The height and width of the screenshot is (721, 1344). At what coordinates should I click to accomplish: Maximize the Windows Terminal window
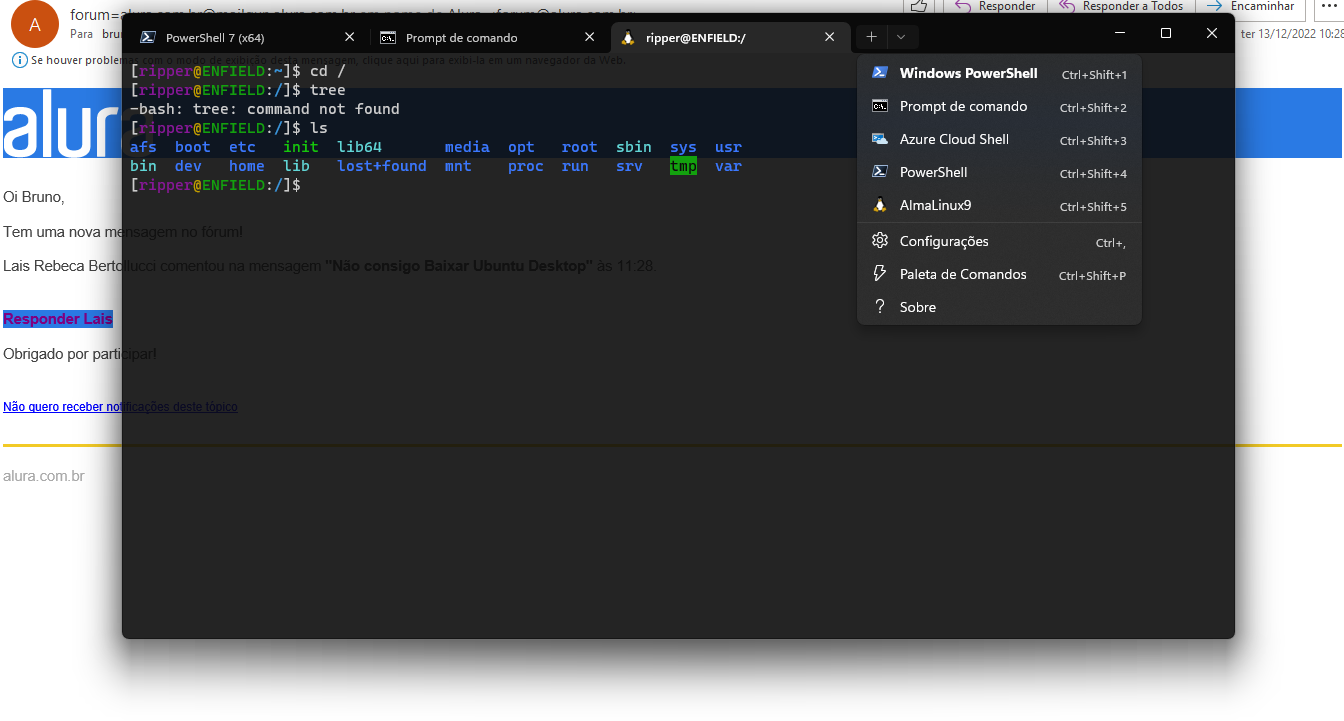coord(1165,33)
